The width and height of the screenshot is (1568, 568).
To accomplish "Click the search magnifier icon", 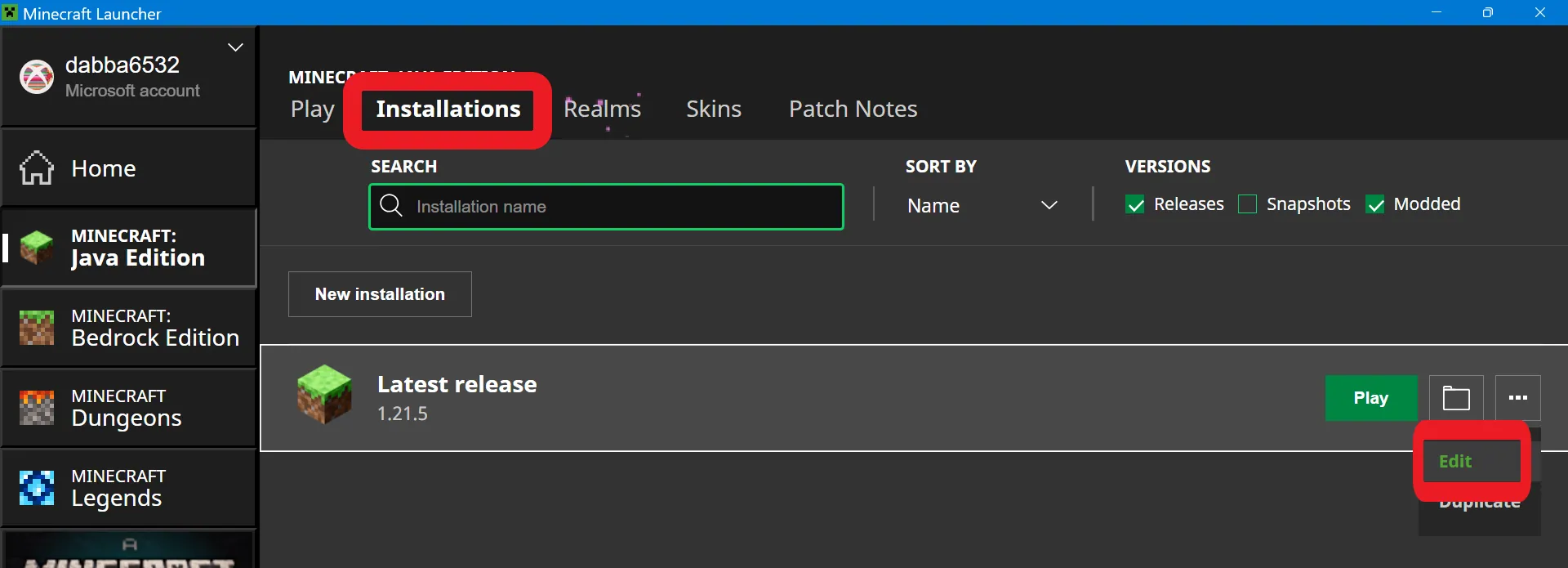I will 391,205.
